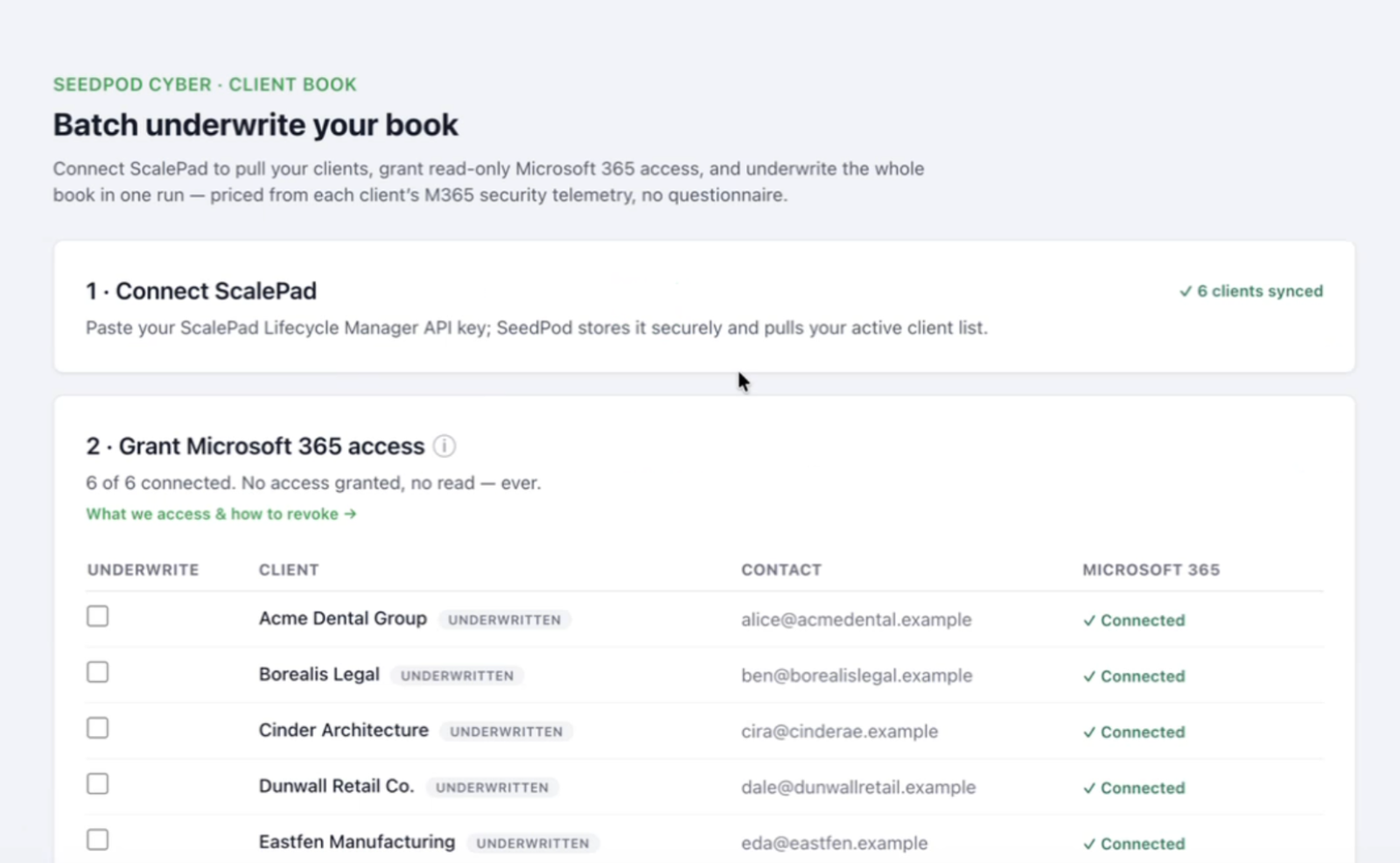
Task: Click the dale@dunwallretail.example contact
Action: (858, 788)
